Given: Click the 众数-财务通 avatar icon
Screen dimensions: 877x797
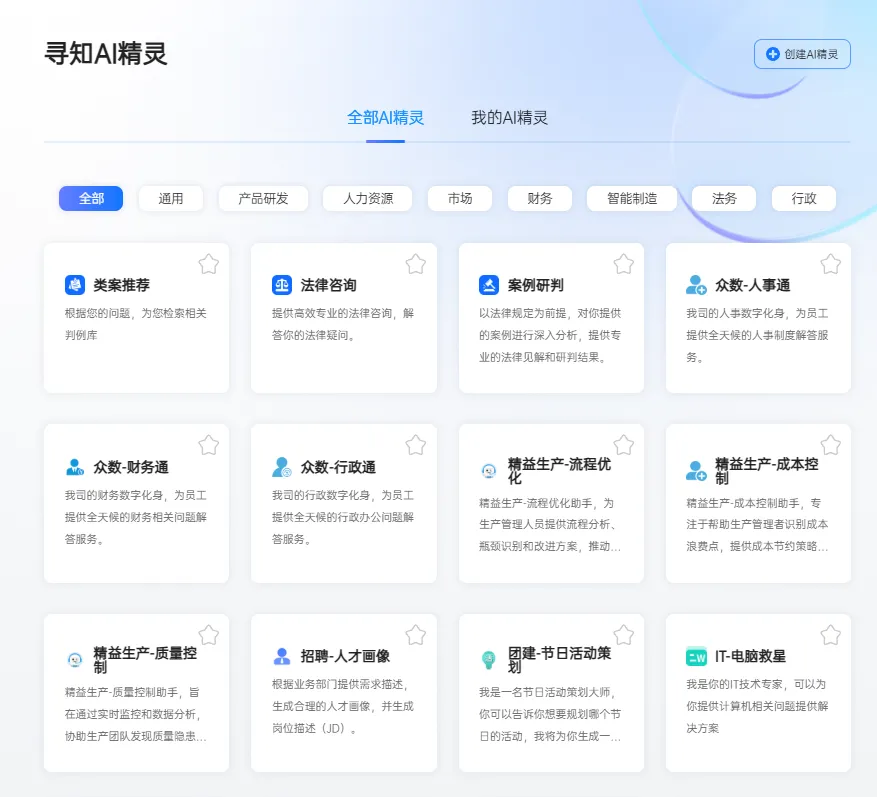Looking at the screenshot, I should (75, 467).
